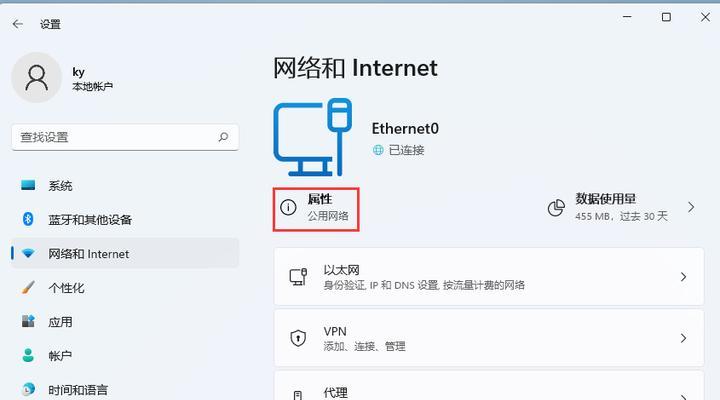Image resolution: width=720 pixels, height=400 pixels.
Task: Click the search magnifier icon
Action: click(223, 137)
